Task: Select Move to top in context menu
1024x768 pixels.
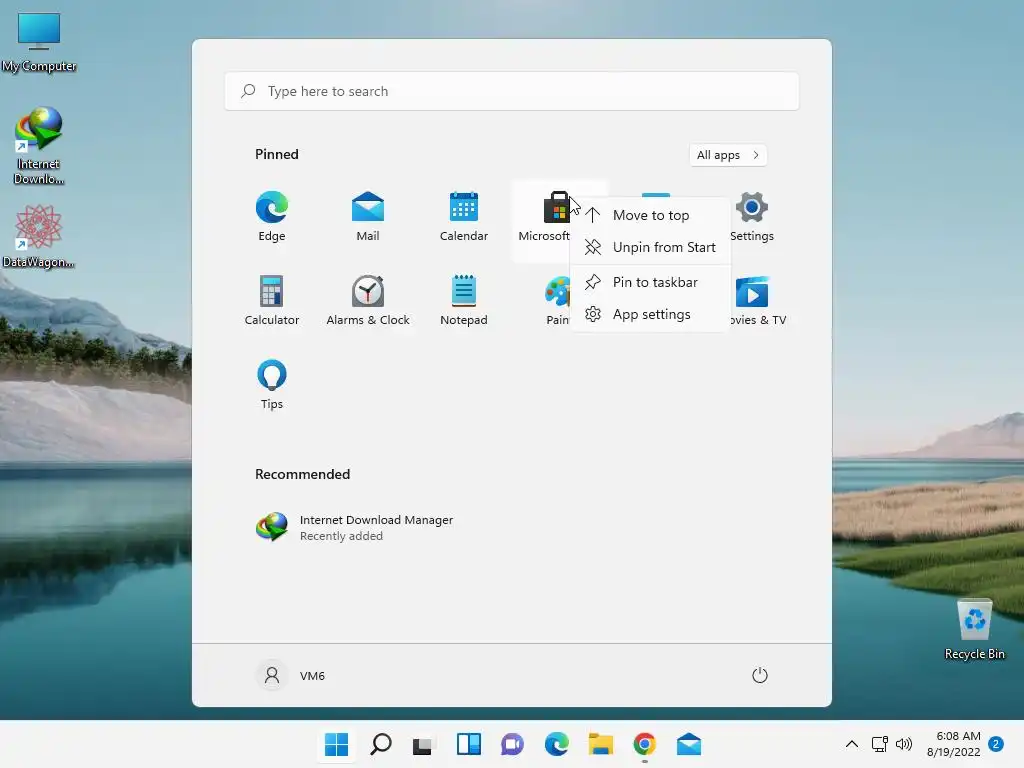Action: 650,215
